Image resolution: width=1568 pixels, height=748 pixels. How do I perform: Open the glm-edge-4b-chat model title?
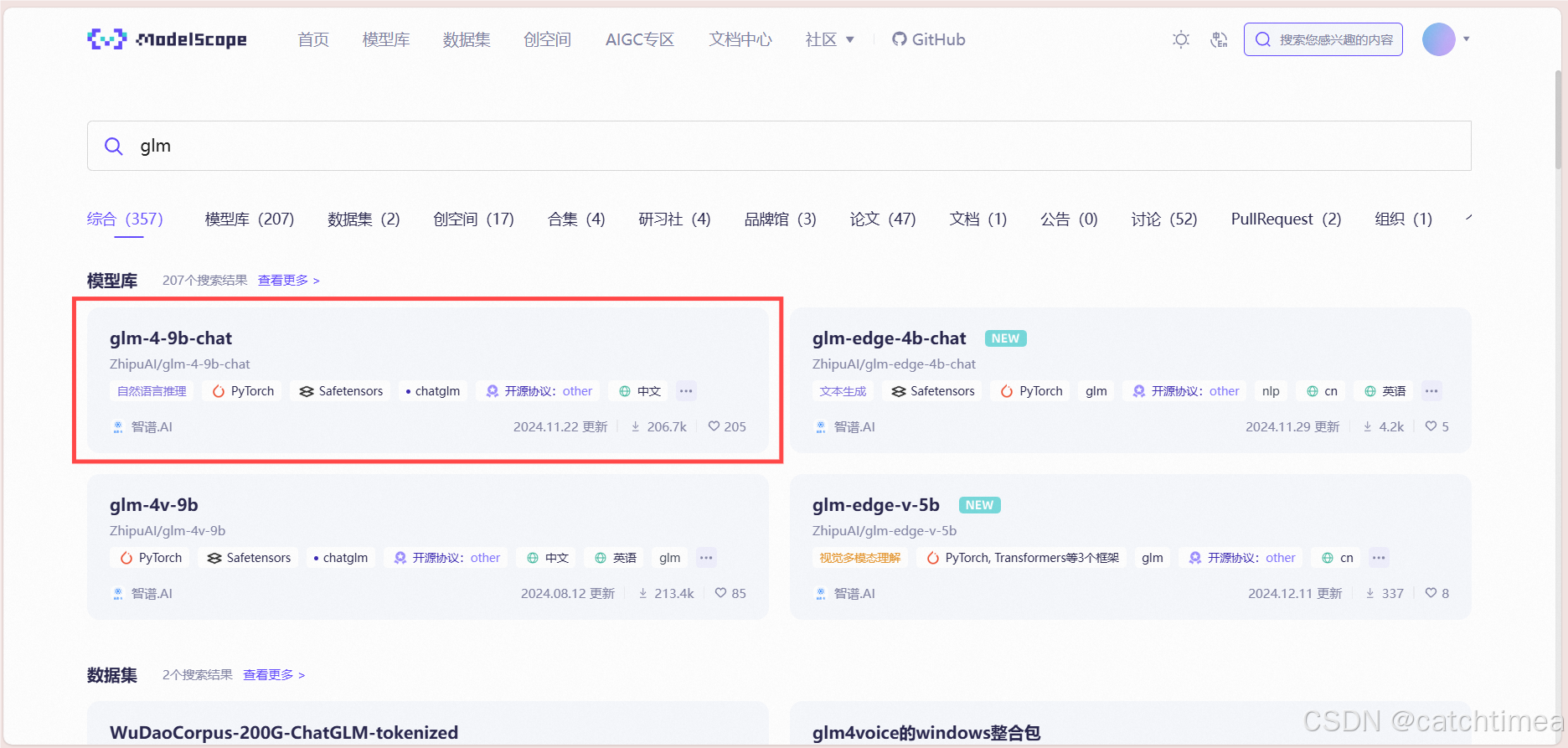(x=889, y=338)
